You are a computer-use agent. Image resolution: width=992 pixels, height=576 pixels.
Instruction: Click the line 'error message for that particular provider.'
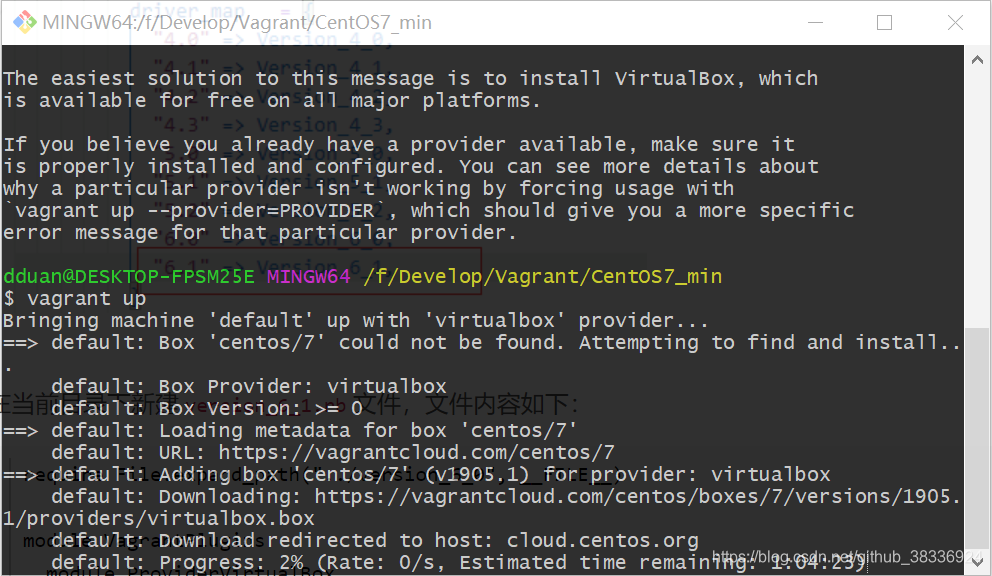[259, 232]
